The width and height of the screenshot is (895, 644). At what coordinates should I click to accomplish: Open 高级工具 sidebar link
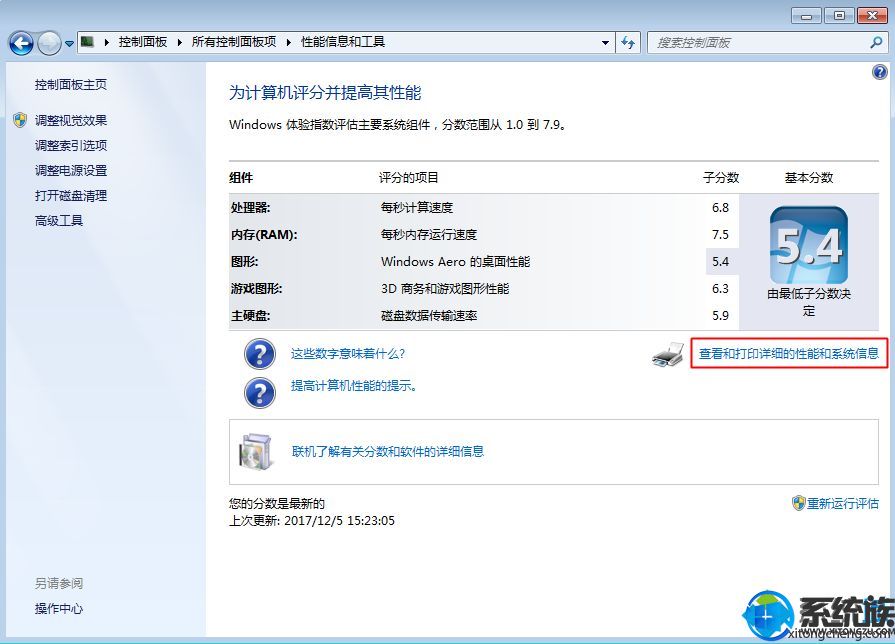coord(59,221)
